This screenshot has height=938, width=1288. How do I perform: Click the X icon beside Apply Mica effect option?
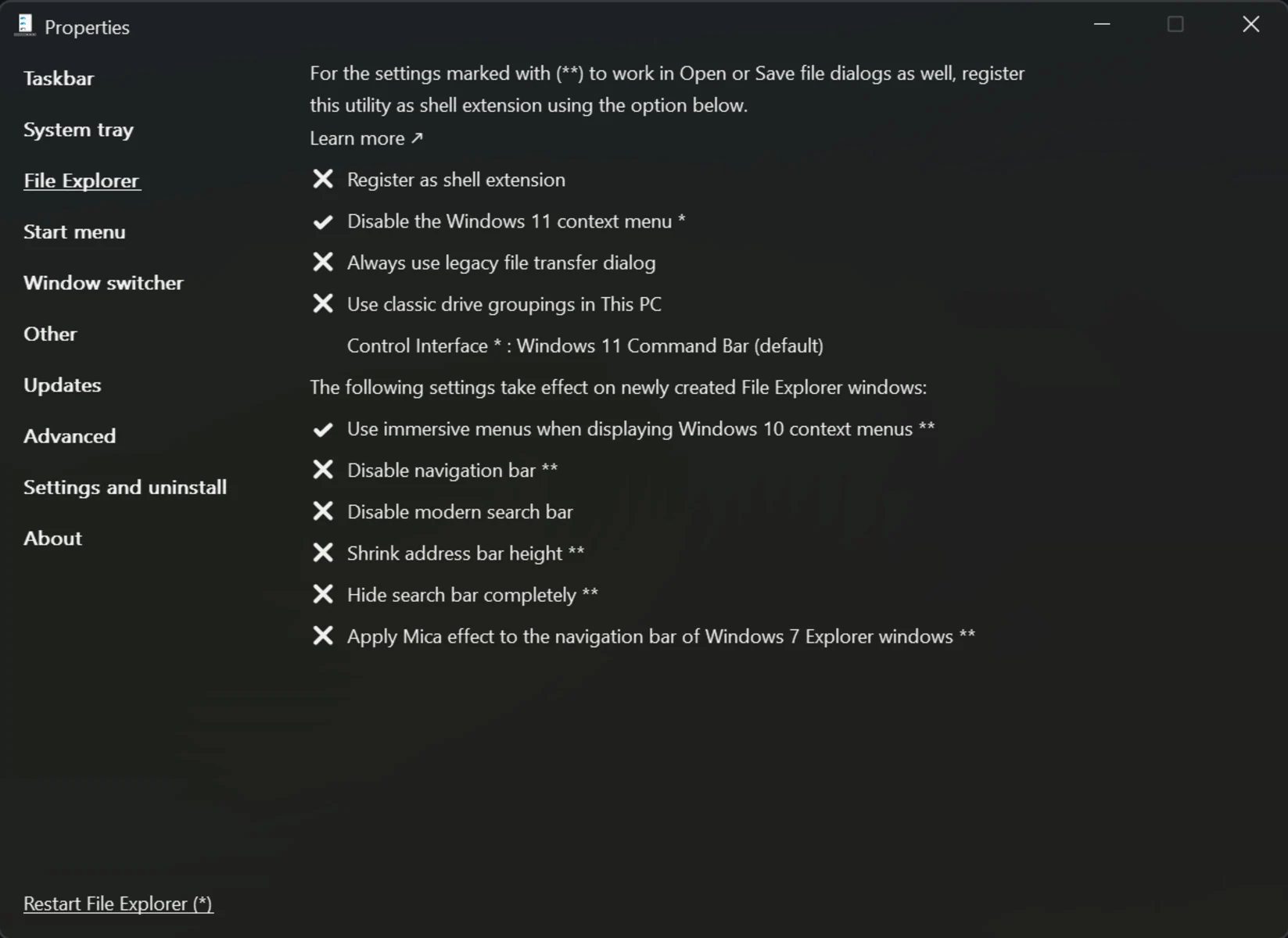tap(323, 635)
